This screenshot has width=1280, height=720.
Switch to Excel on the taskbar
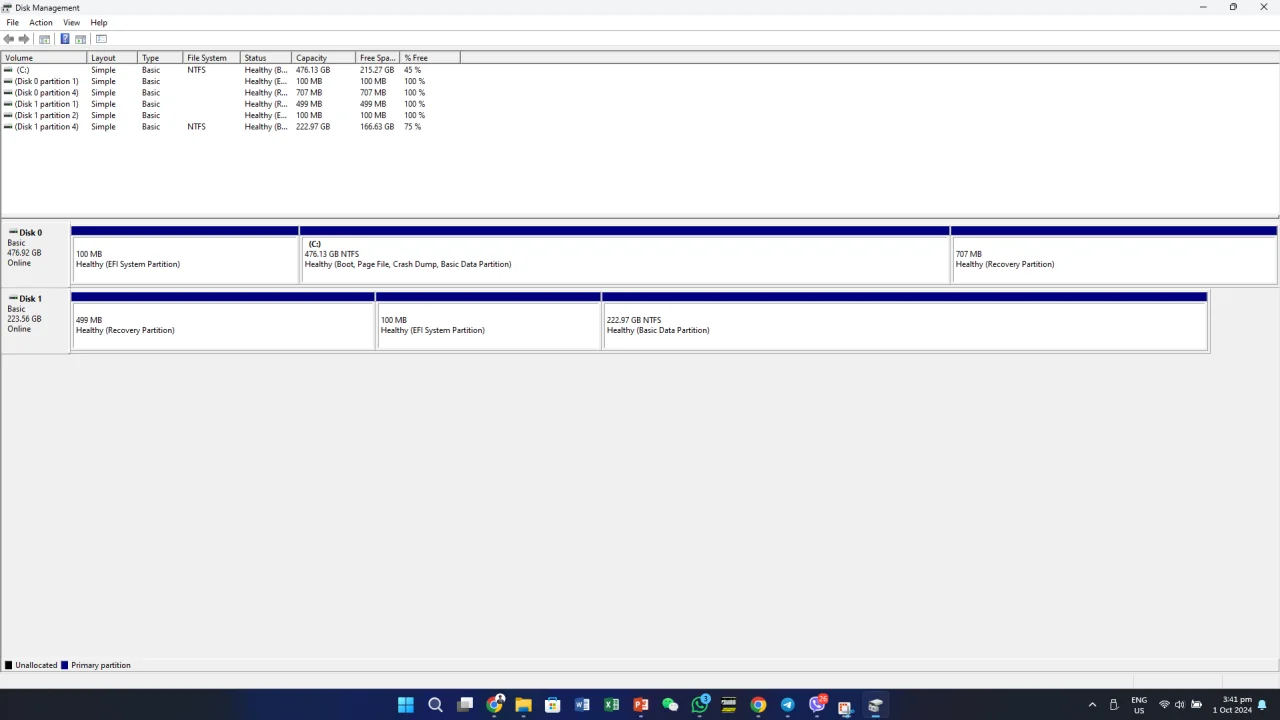611,705
